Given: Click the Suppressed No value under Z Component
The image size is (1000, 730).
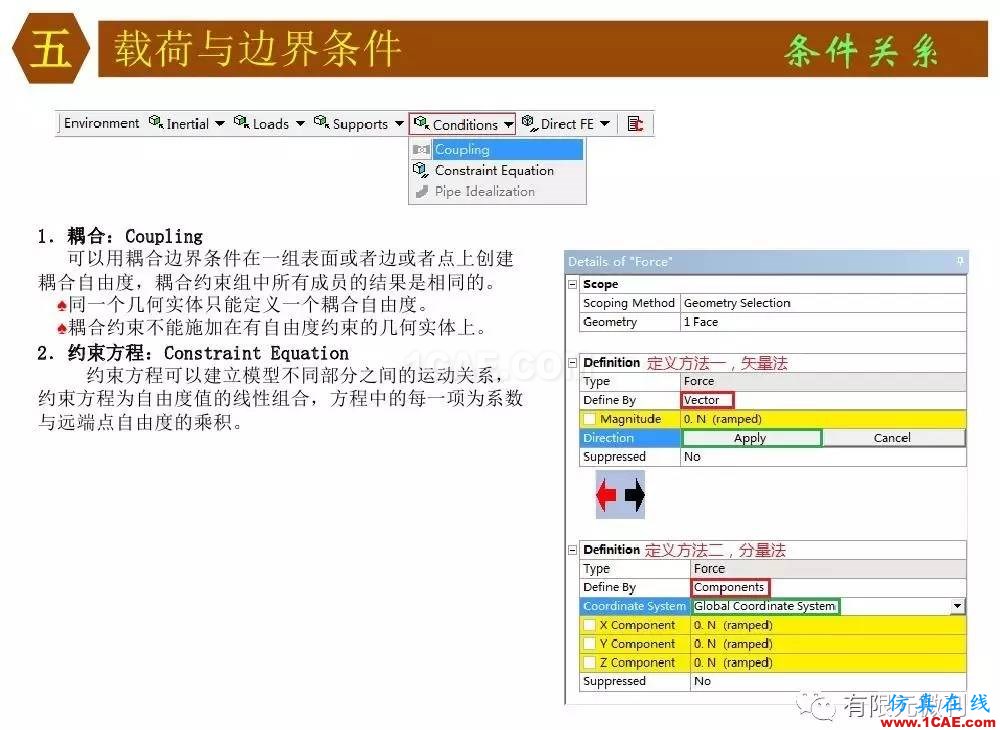Looking at the screenshot, I should point(828,681).
